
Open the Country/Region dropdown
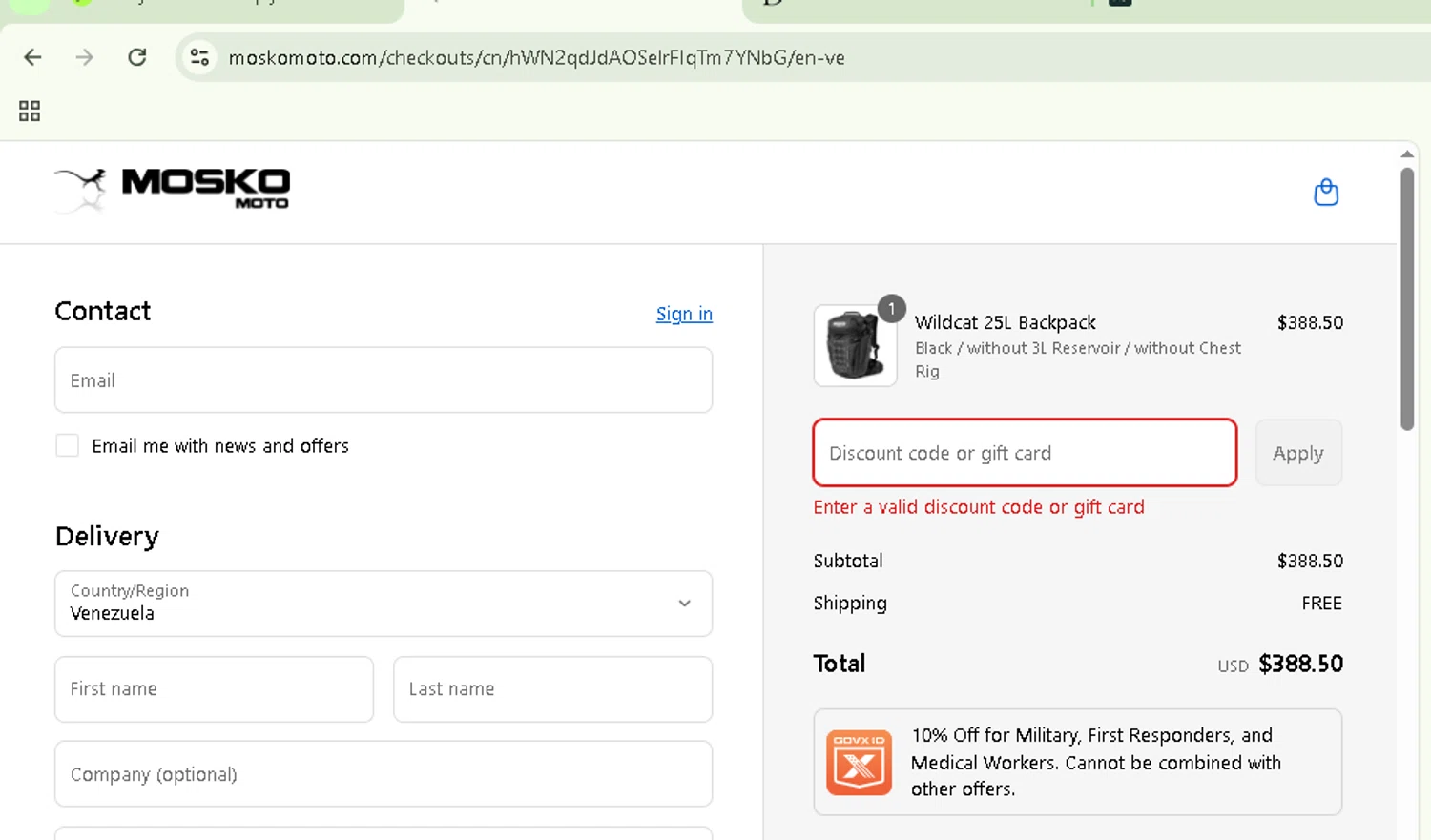click(384, 604)
